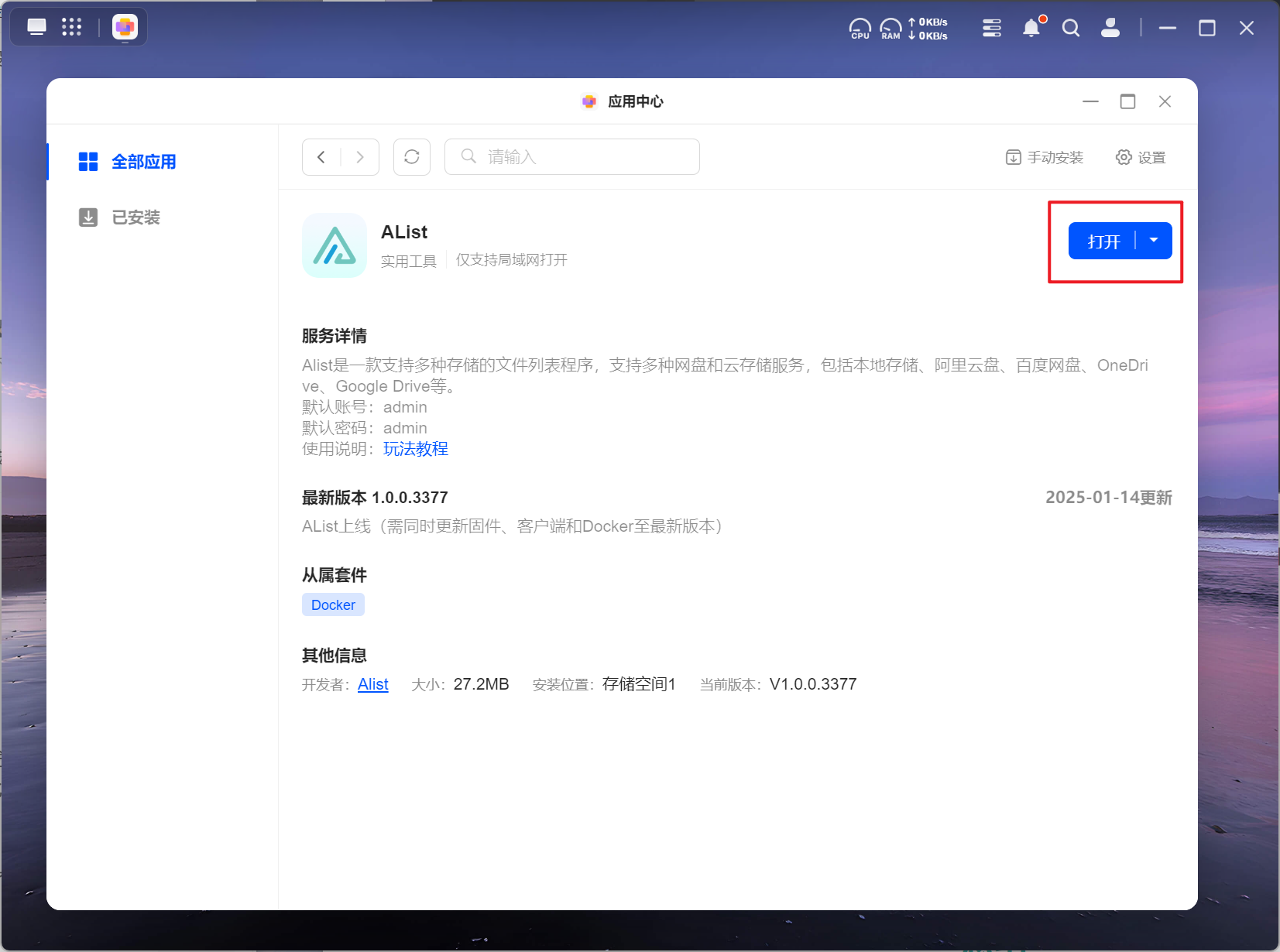
Task: Close the 应用中心 window
Action: [1165, 101]
